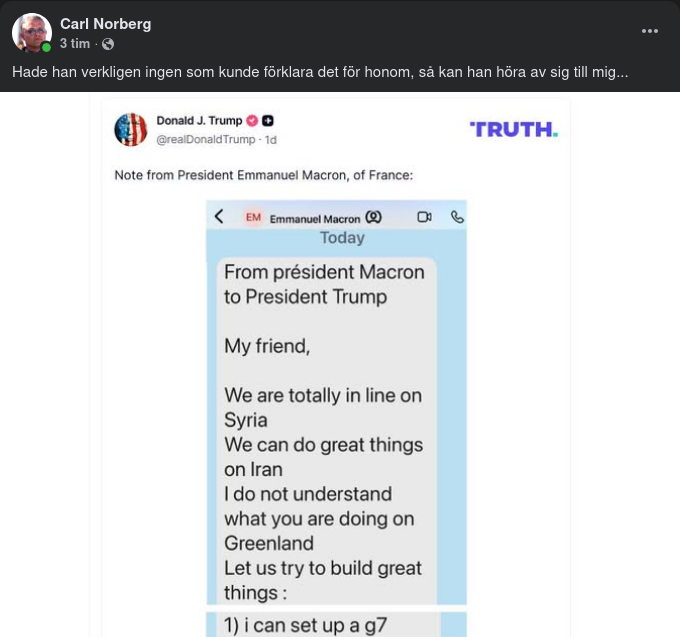The width and height of the screenshot is (680, 637).
Task: Click the Donald J. Trump display name
Action: [x=199, y=121]
